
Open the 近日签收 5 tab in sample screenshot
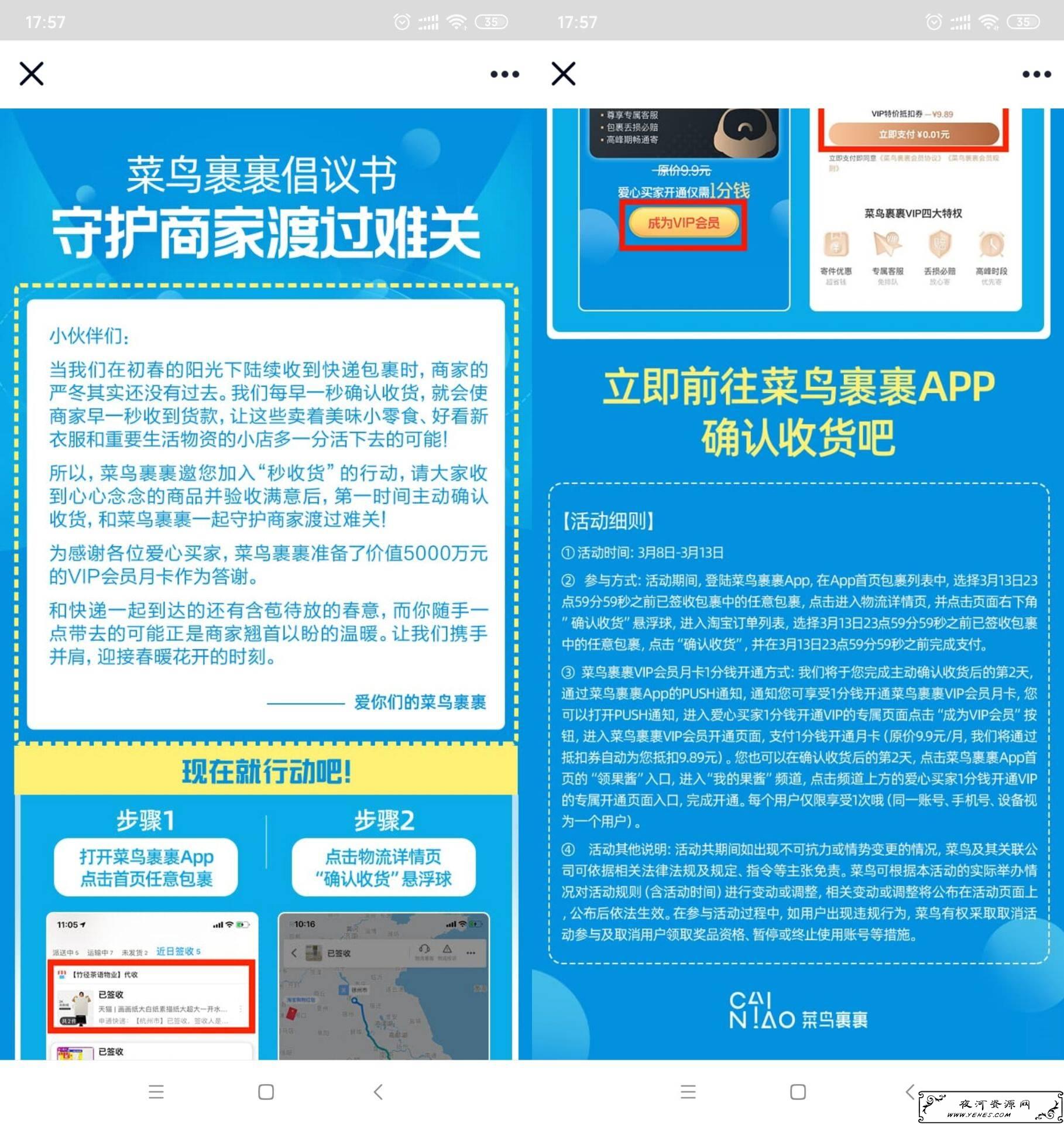[179, 951]
